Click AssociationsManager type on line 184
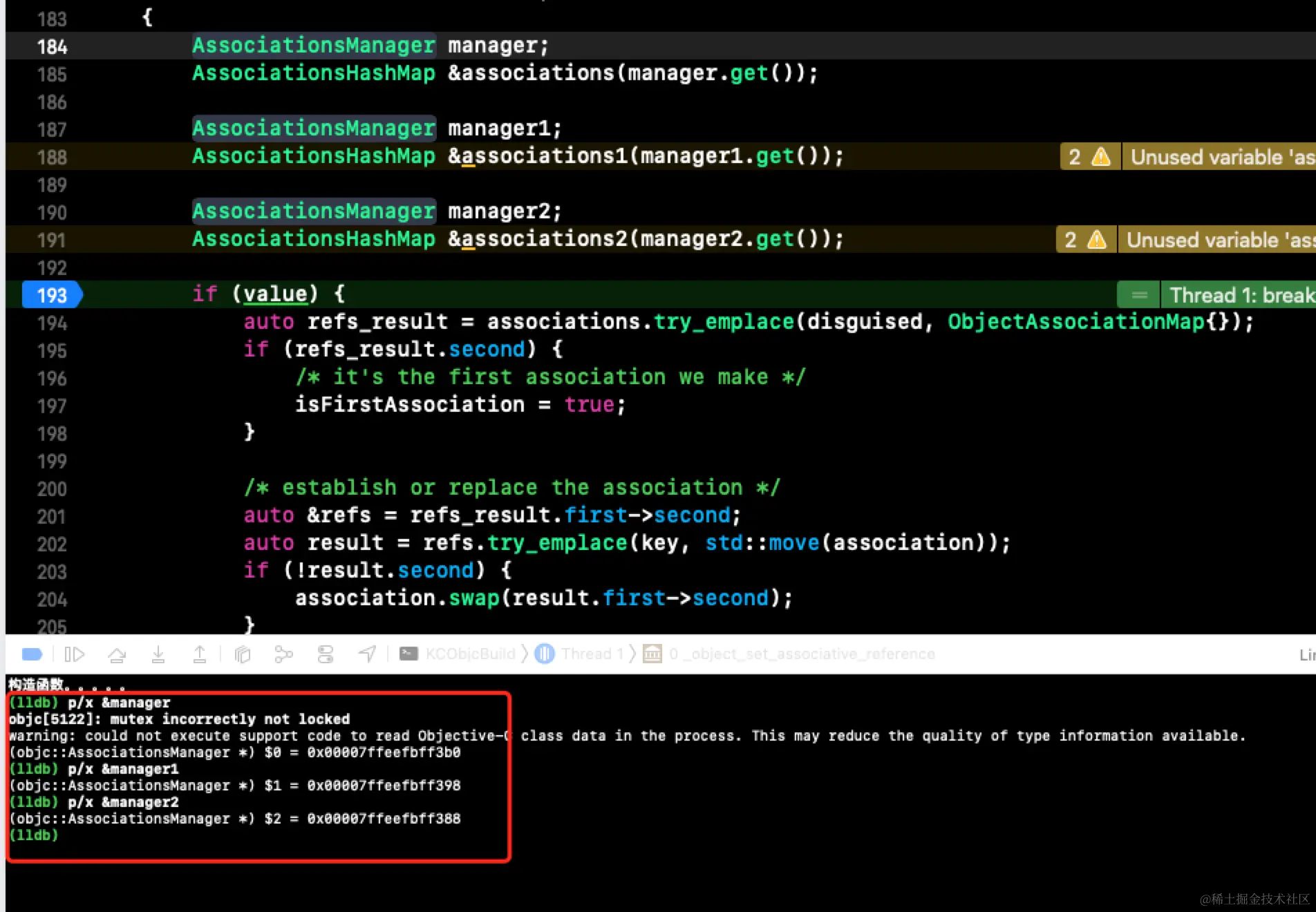The image size is (1316, 912). click(314, 46)
